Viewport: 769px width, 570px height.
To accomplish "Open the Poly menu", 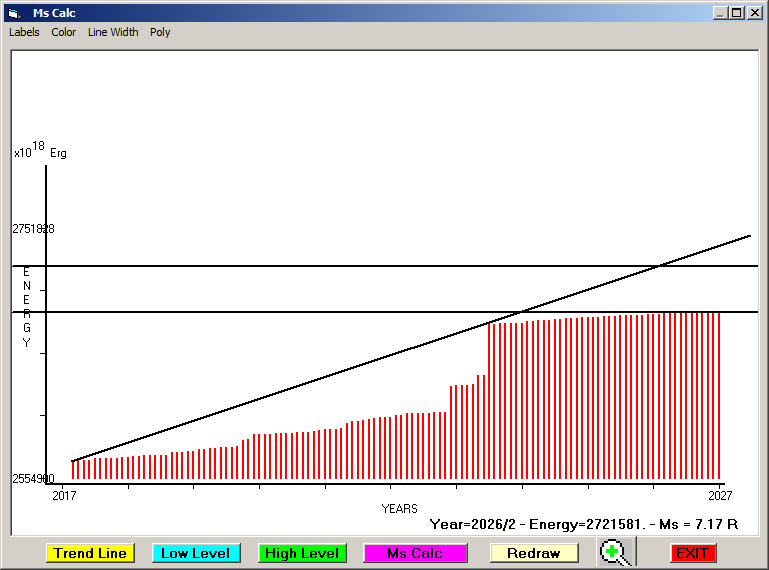I will click(x=160, y=32).
